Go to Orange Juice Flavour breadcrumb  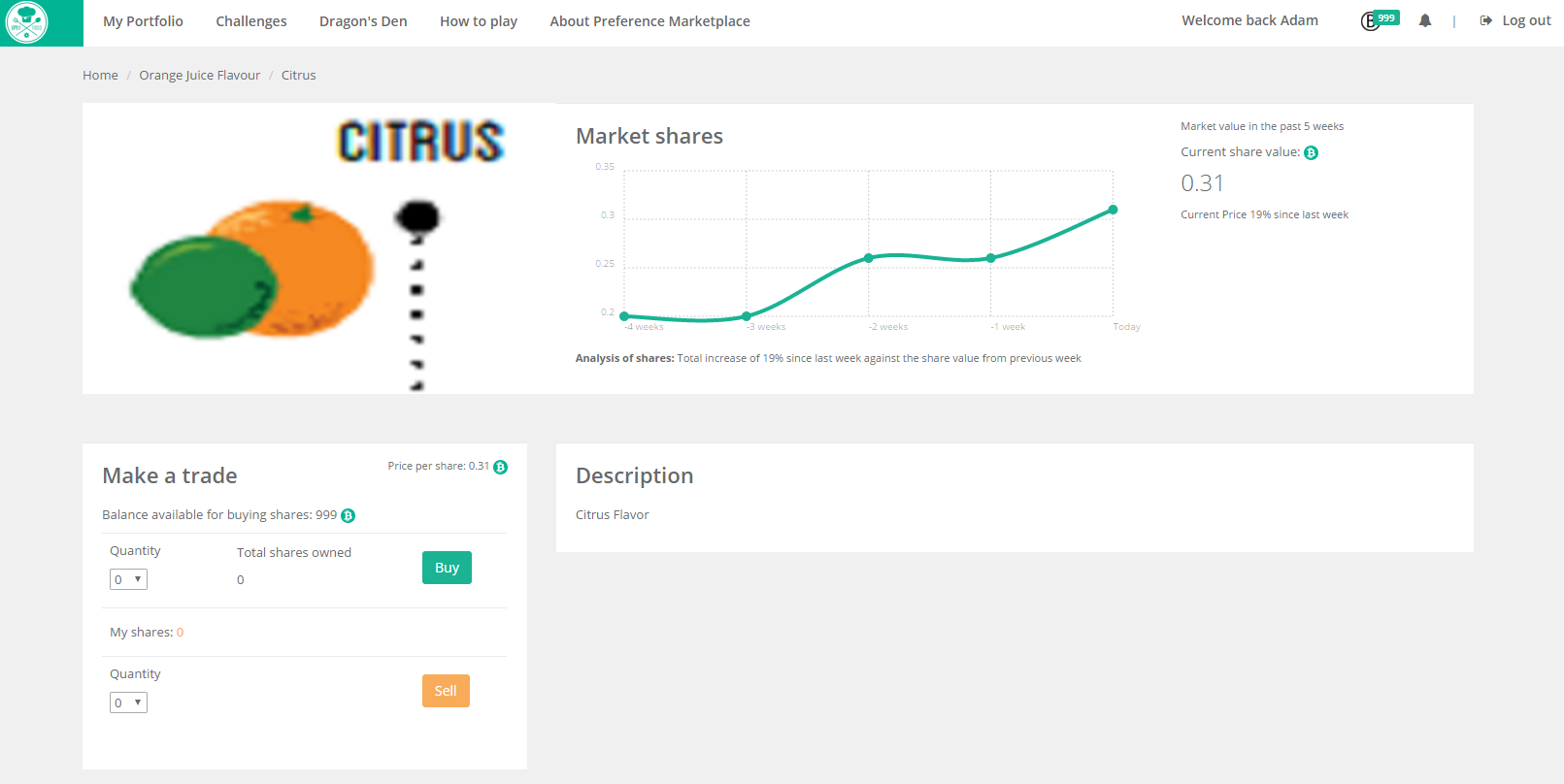pos(199,76)
